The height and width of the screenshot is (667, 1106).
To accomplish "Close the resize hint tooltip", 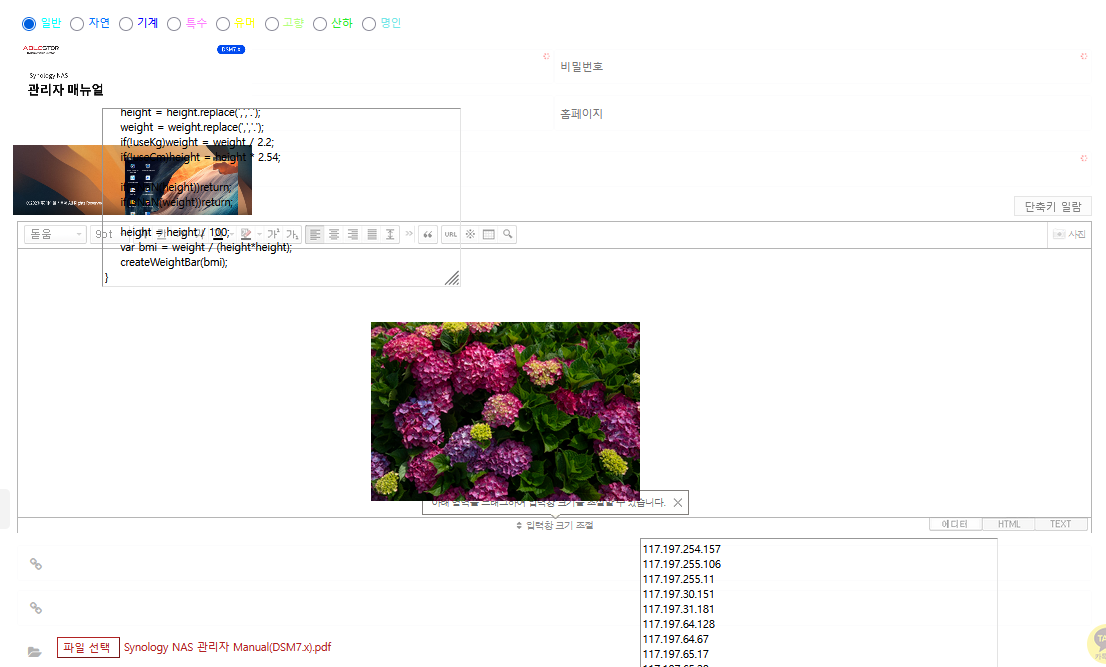I will coord(678,503).
